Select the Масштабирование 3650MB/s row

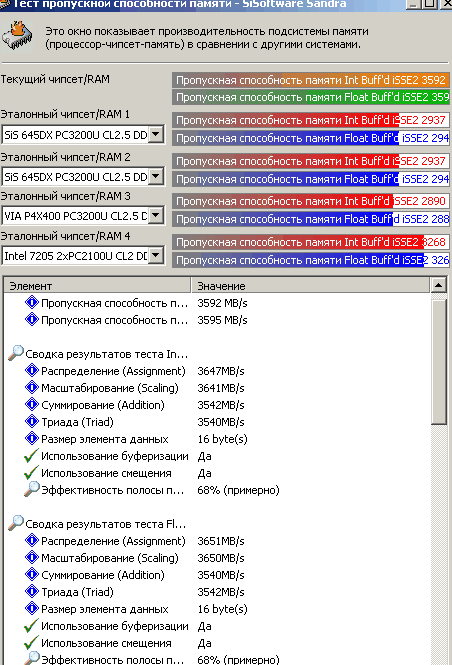pos(217,558)
